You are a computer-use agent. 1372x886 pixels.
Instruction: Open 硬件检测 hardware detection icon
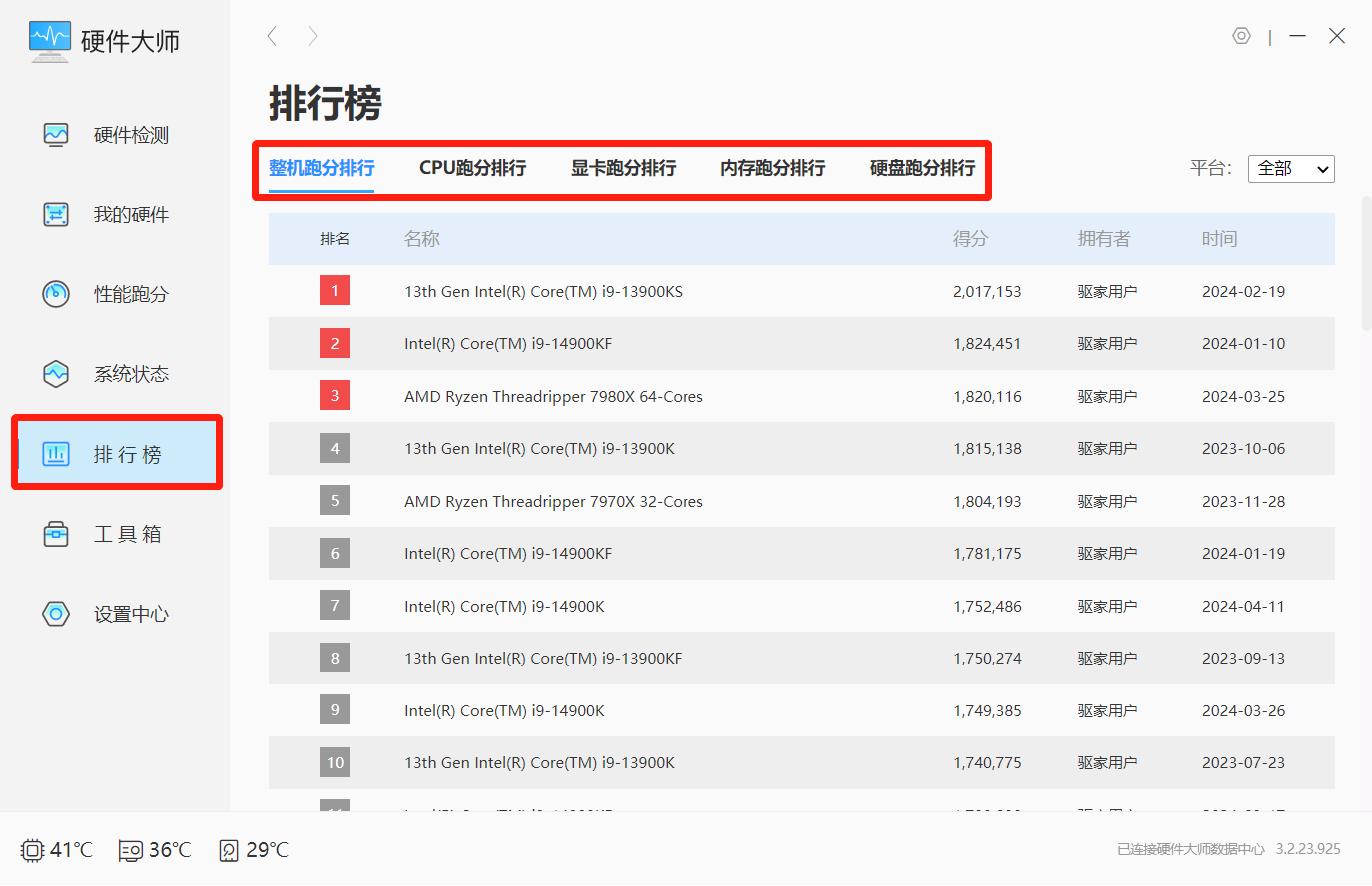pos(56,135)
